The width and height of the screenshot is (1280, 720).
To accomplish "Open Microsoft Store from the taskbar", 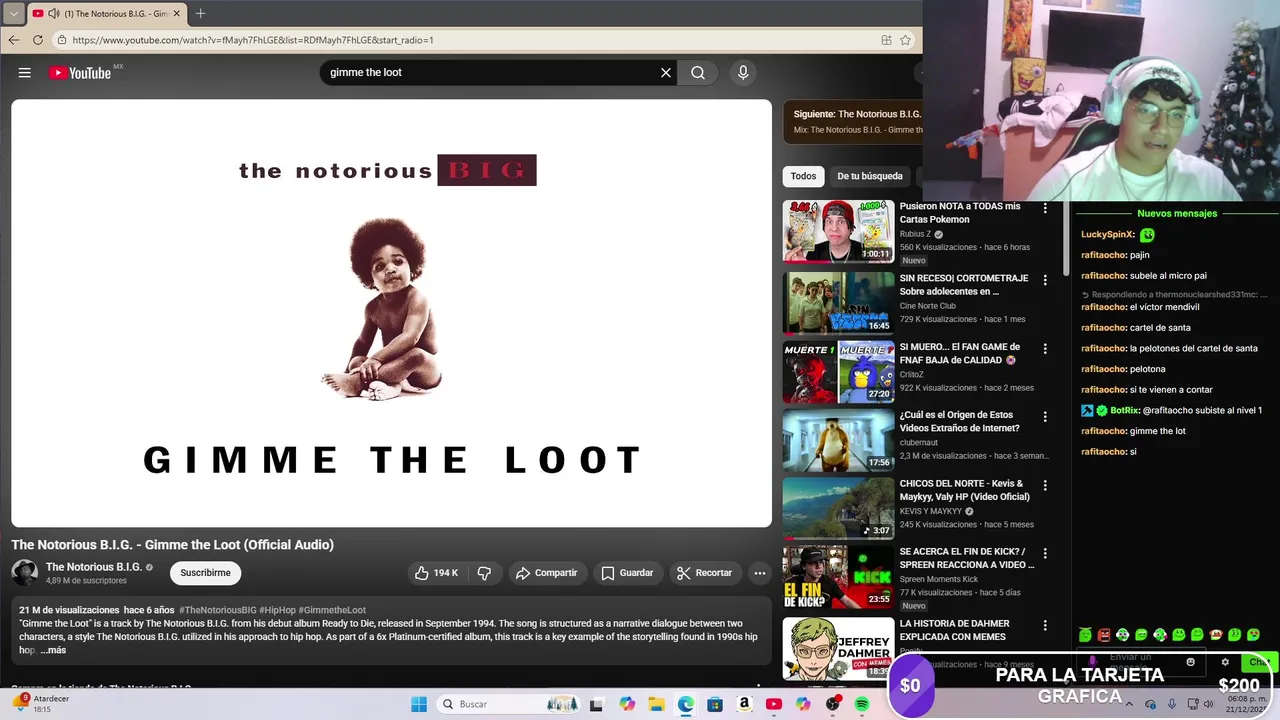I will point(715,704).
